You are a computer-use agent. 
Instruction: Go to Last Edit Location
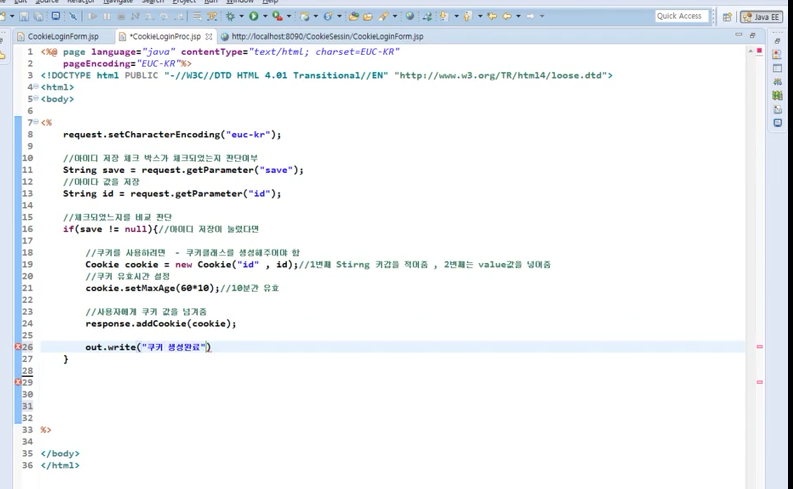492,16
